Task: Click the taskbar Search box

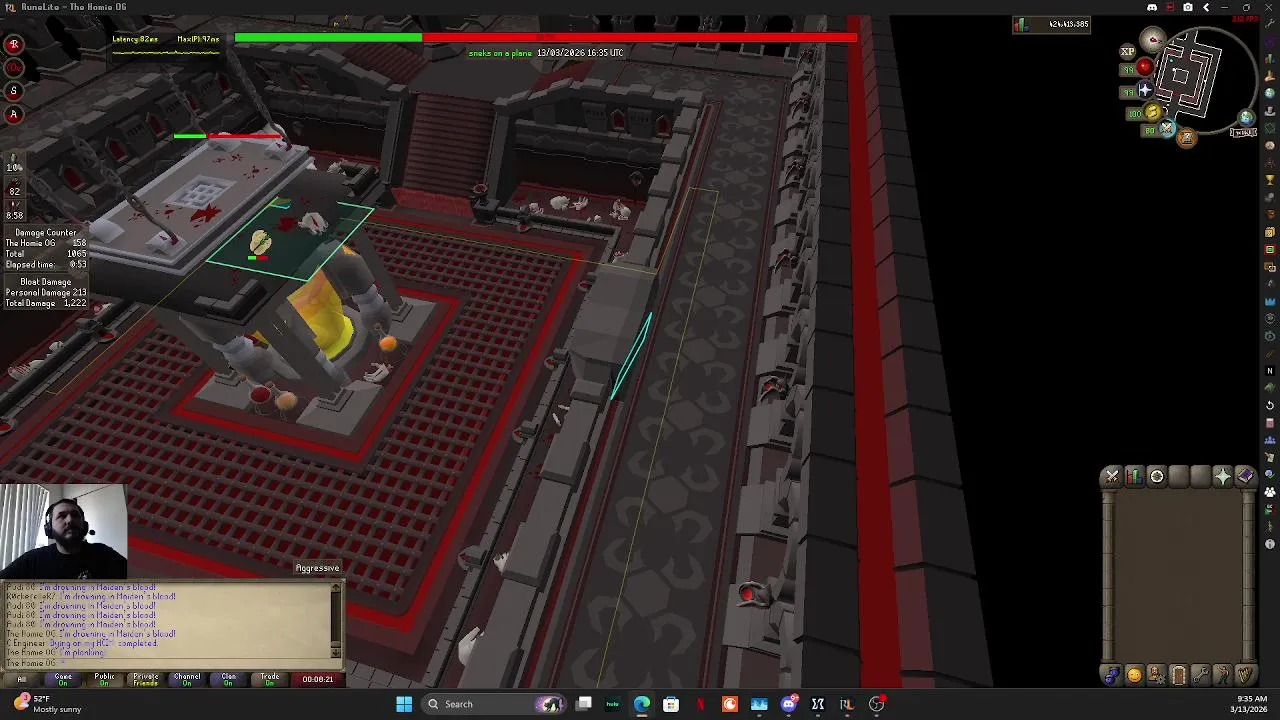Action: coord(494,704)
